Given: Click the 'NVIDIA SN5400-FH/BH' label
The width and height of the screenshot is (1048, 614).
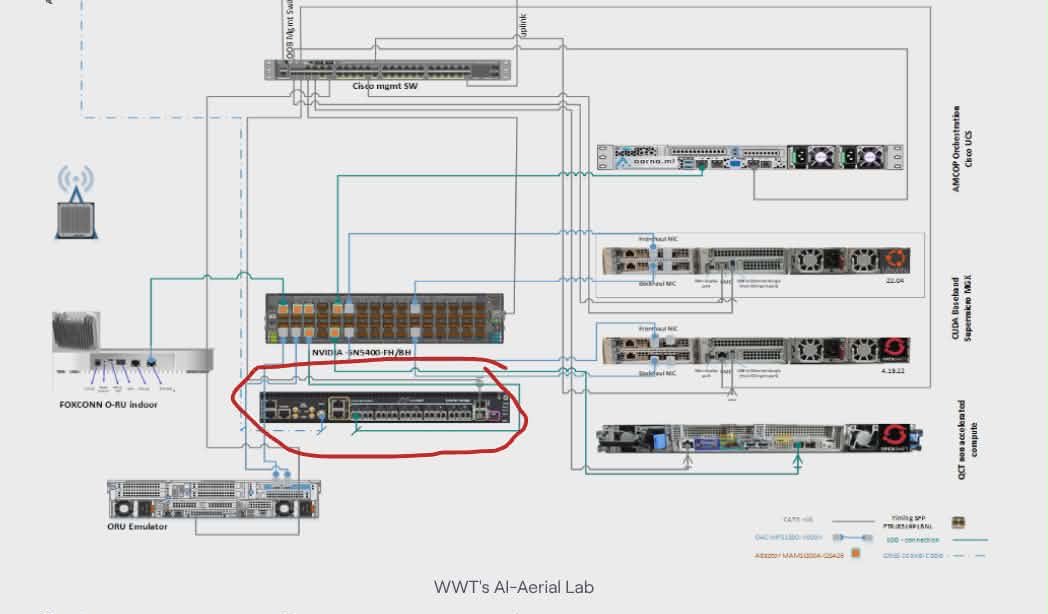Looking at the screenshot, I should [362, 352].
